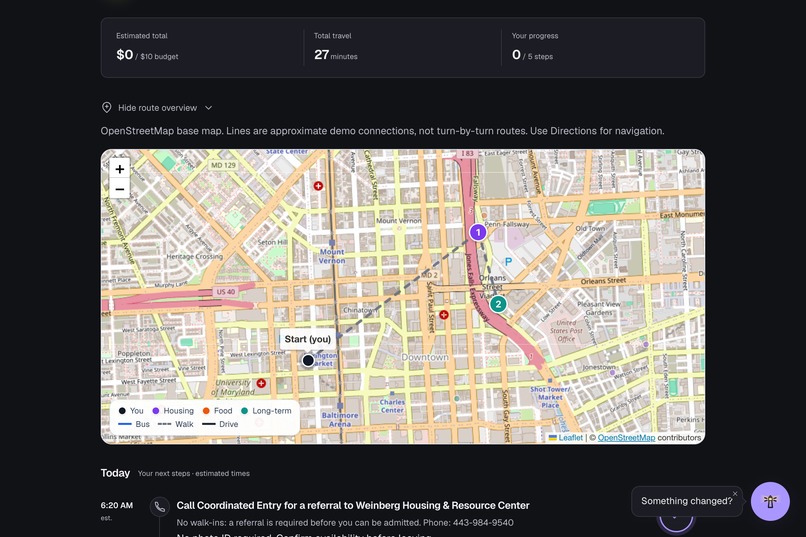Click the red hospital cross near MD 129
This screenshot has height=537, width=806.
[x=318, y=186]
